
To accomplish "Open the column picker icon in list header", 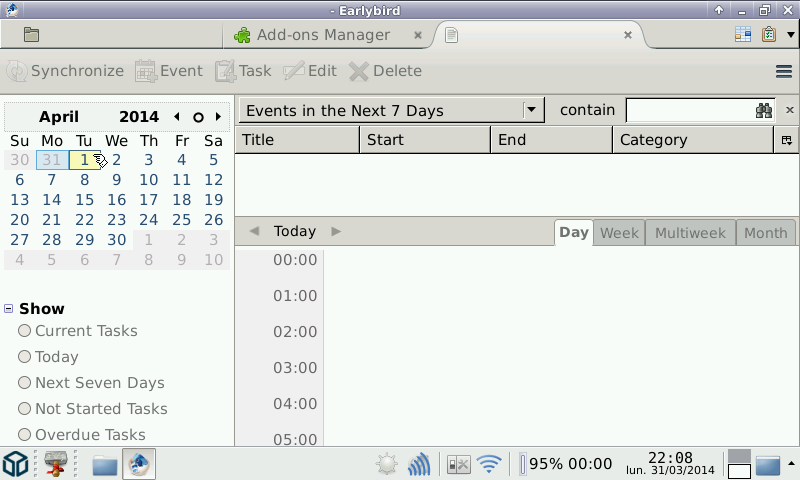I will [787, 140].
